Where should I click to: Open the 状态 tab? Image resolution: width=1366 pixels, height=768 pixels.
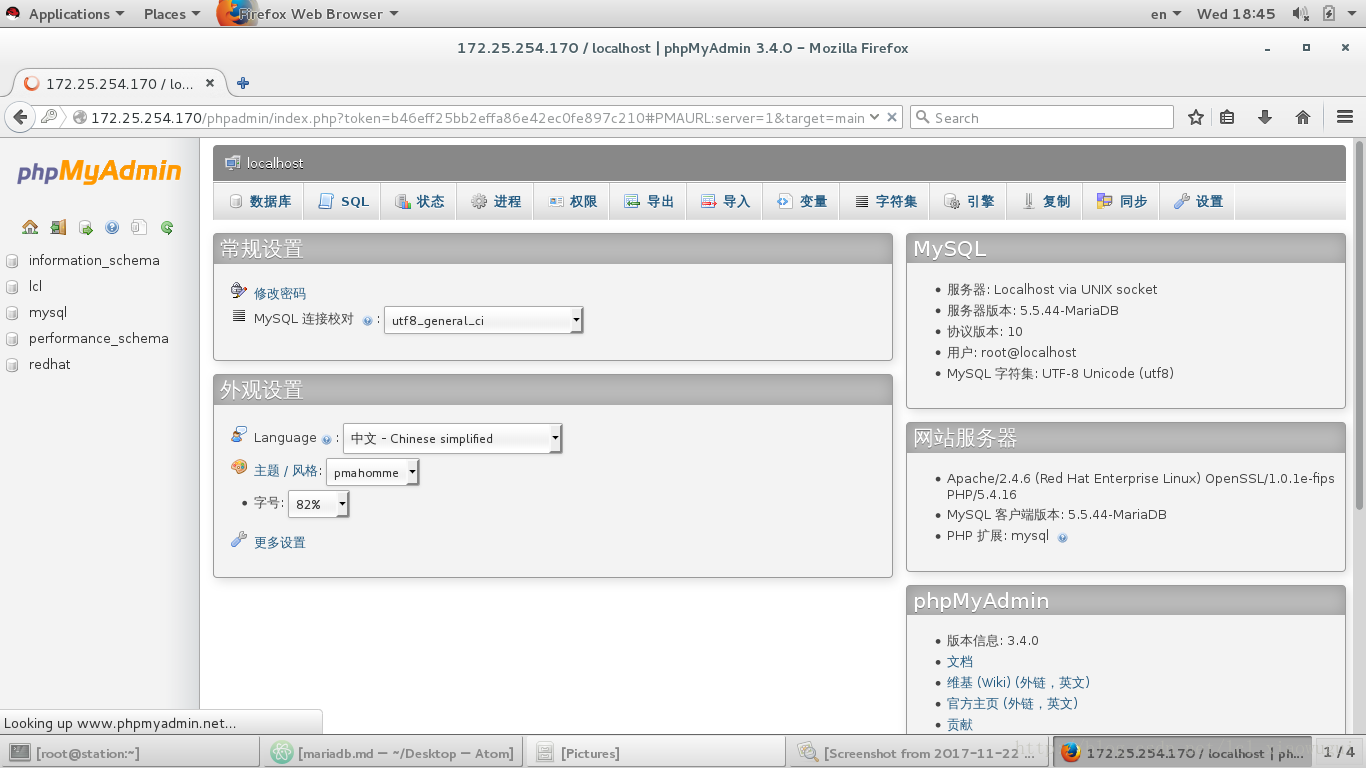pos(419,201)
